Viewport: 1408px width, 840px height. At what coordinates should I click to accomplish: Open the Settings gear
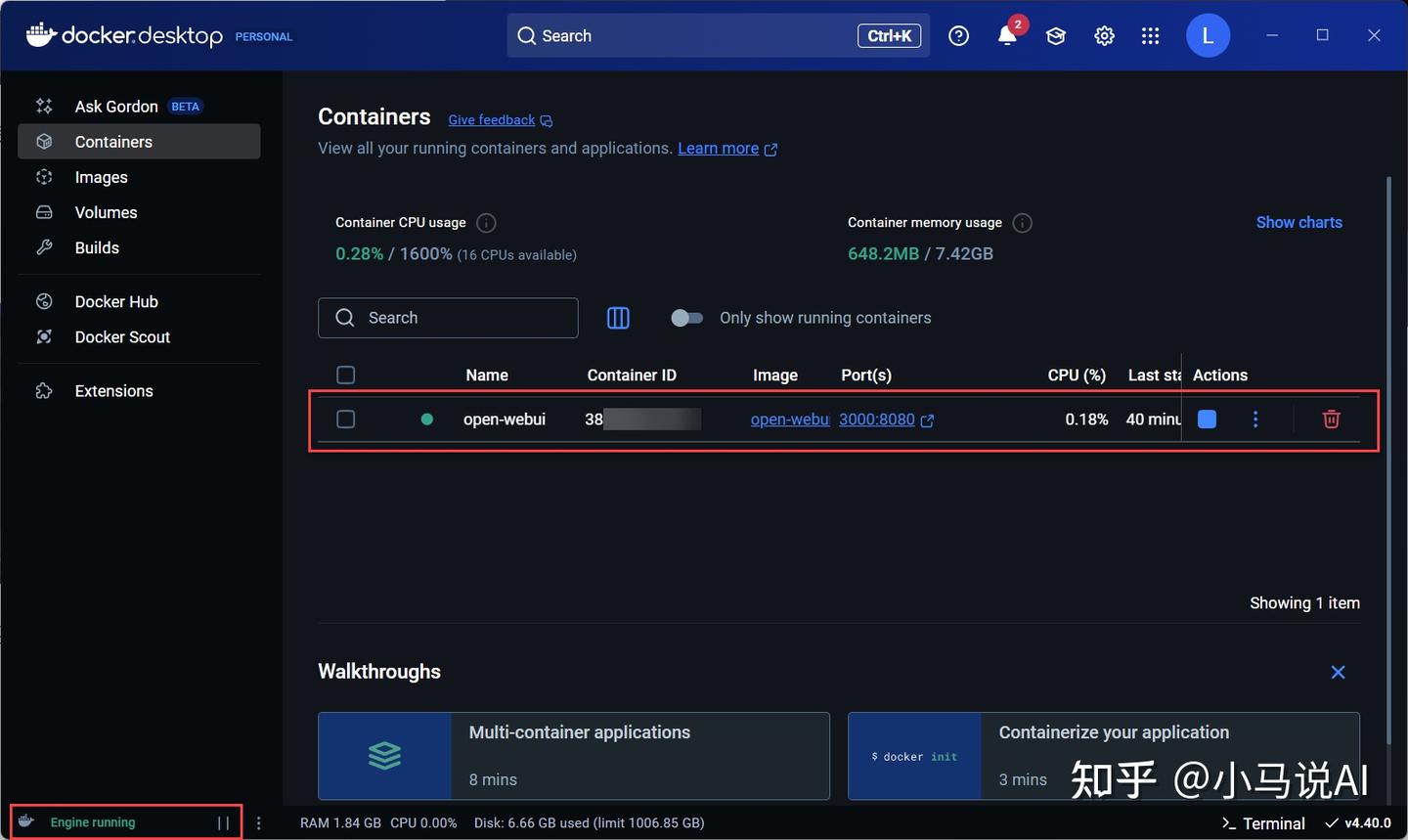click(1104, 35)
